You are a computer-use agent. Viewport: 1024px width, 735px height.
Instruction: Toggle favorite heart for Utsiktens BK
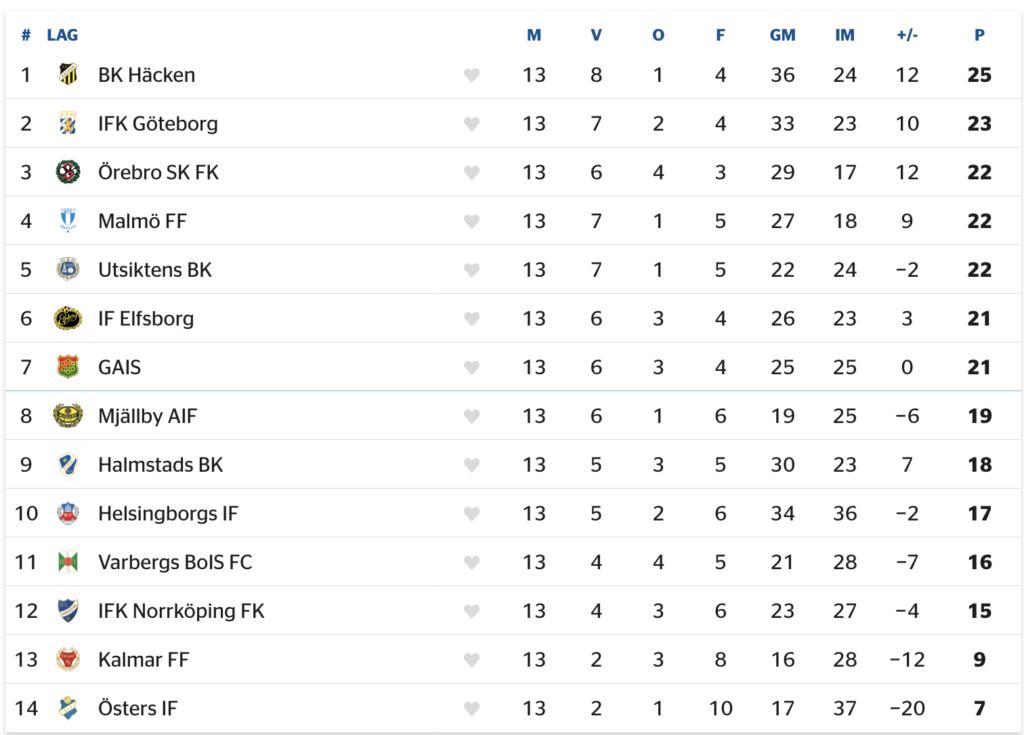click(472, 270)
